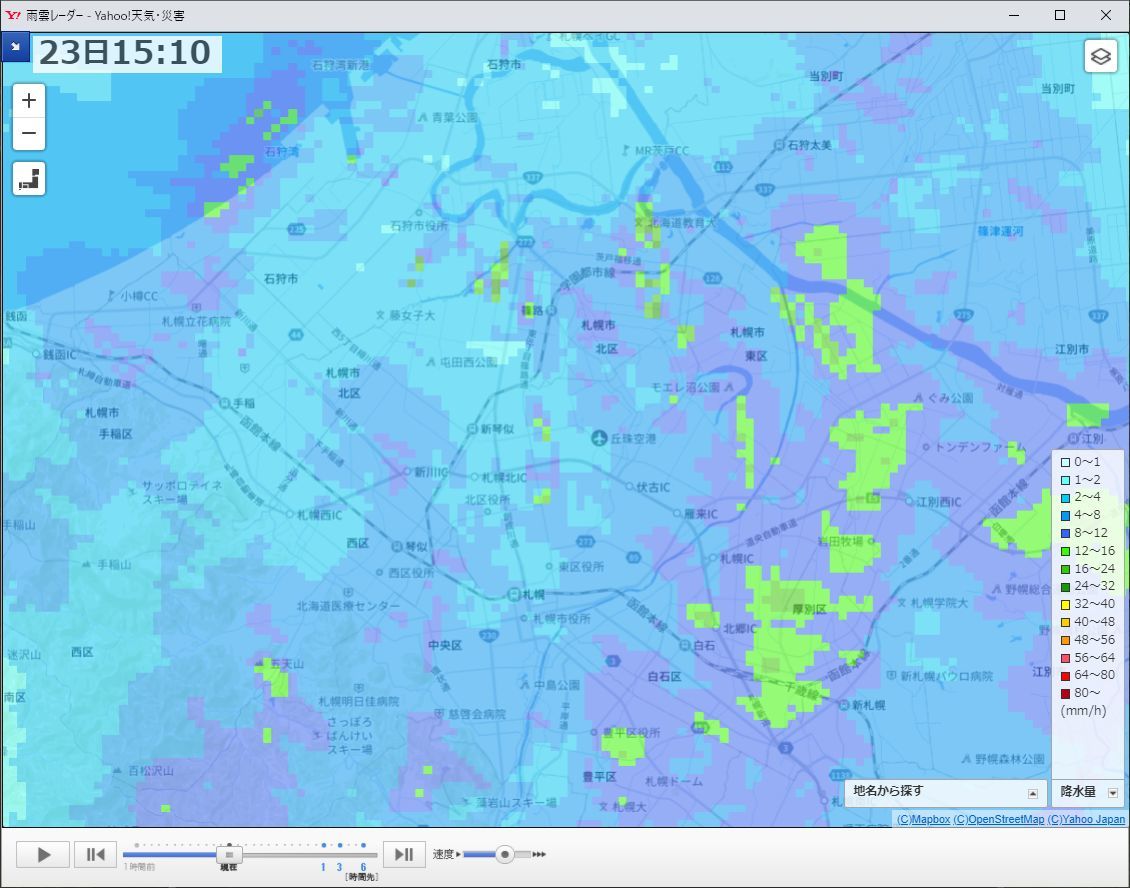Click the 0~1 legend color swatch

click(x=1065, y=463)
